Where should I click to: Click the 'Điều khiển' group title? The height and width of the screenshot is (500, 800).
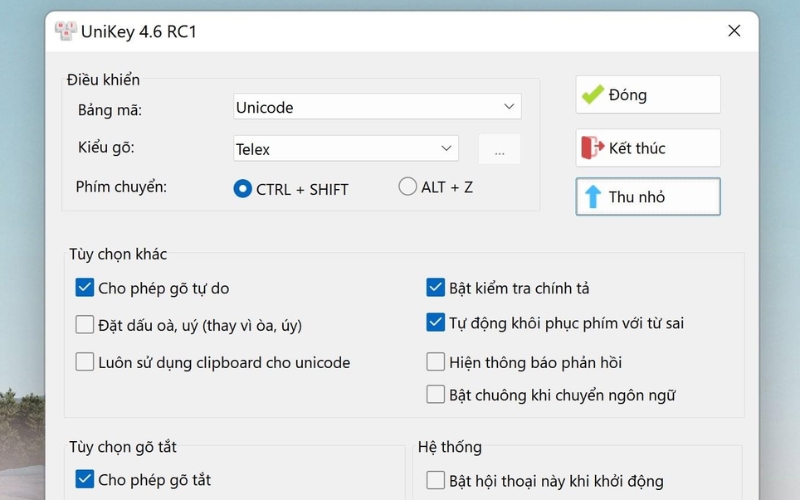103,80
